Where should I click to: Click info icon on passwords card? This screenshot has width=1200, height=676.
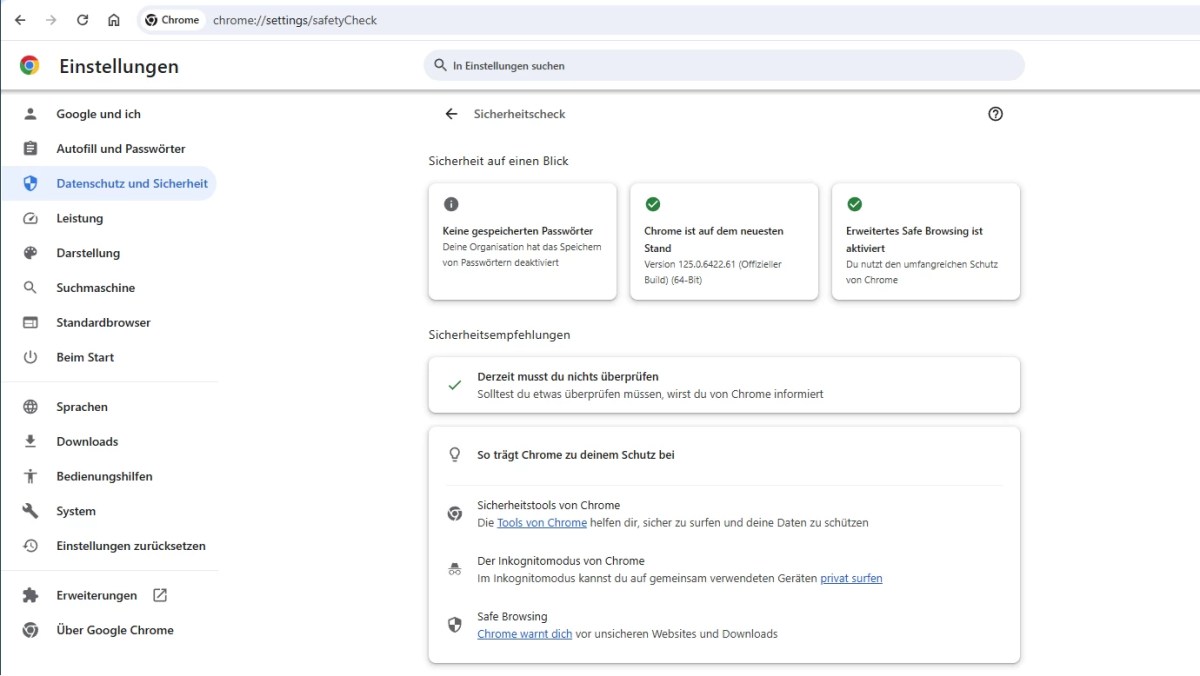click(451, 204)
